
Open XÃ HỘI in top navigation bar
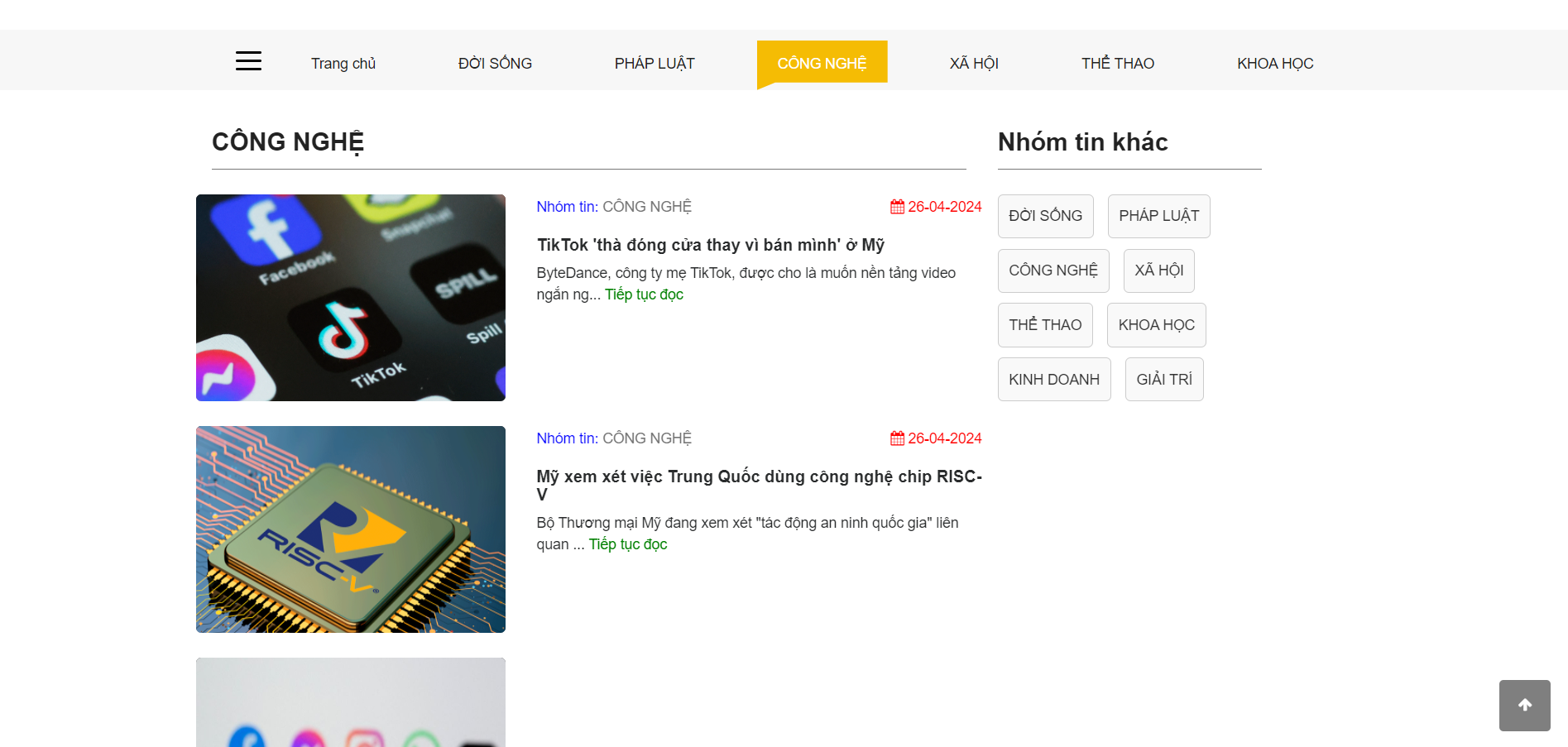pyautogui.click(x=974, y=64)
